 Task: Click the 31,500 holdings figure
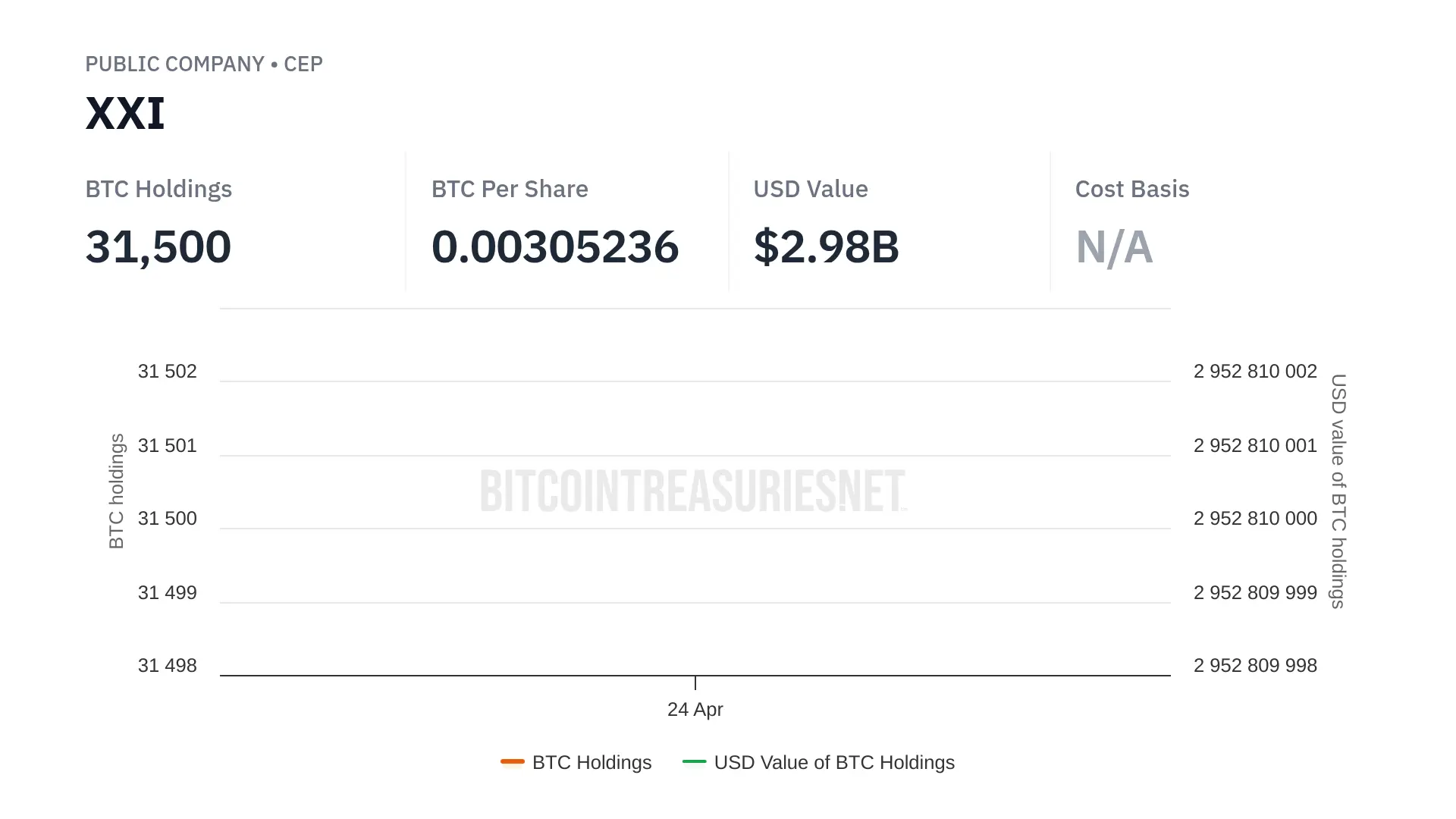point(158,247)
